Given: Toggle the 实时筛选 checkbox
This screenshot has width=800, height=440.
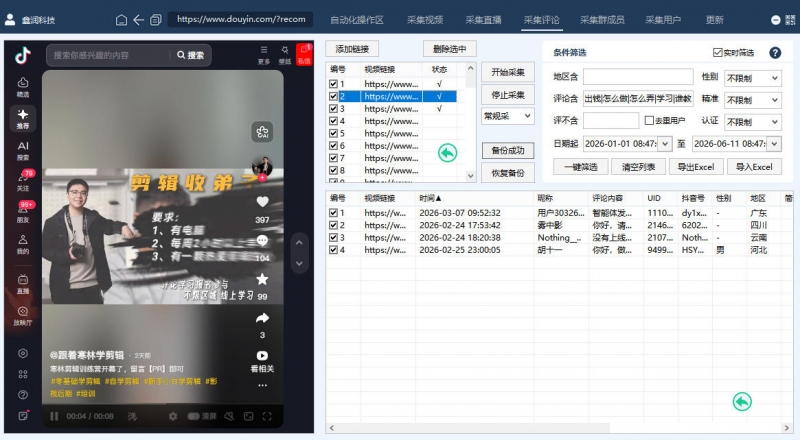Looking at the screenshot, I should point(718,52).
